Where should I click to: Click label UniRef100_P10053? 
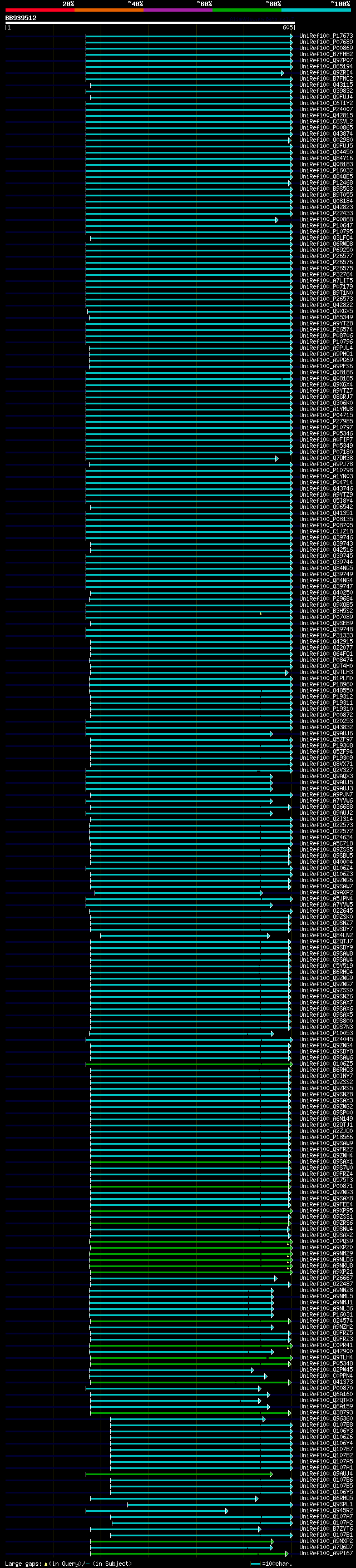(325, 1033)
